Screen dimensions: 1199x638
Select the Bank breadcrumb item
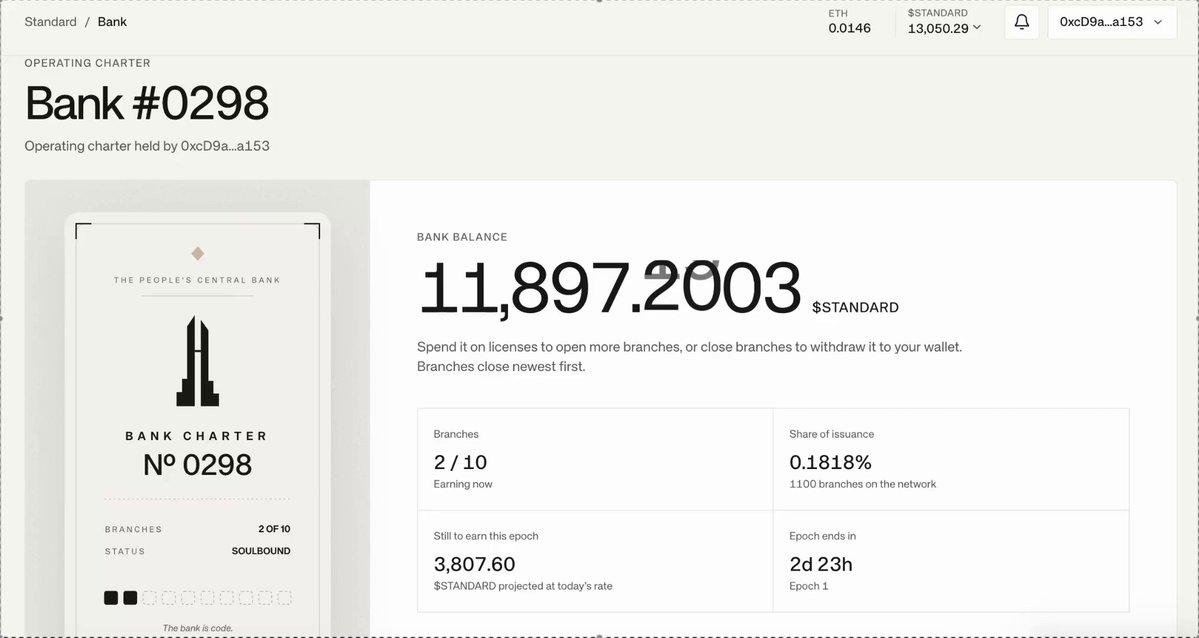(x=112, y=21)
